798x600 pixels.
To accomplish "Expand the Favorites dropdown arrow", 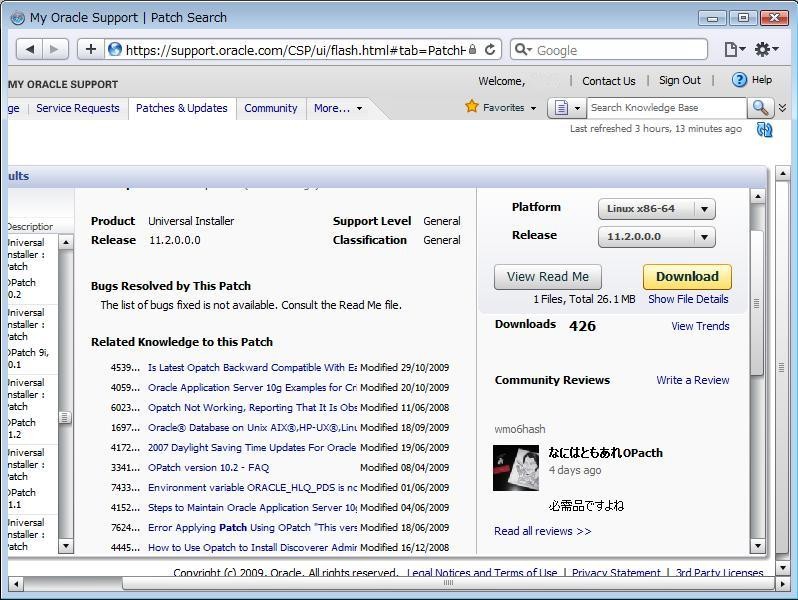I will click(533, 108).
